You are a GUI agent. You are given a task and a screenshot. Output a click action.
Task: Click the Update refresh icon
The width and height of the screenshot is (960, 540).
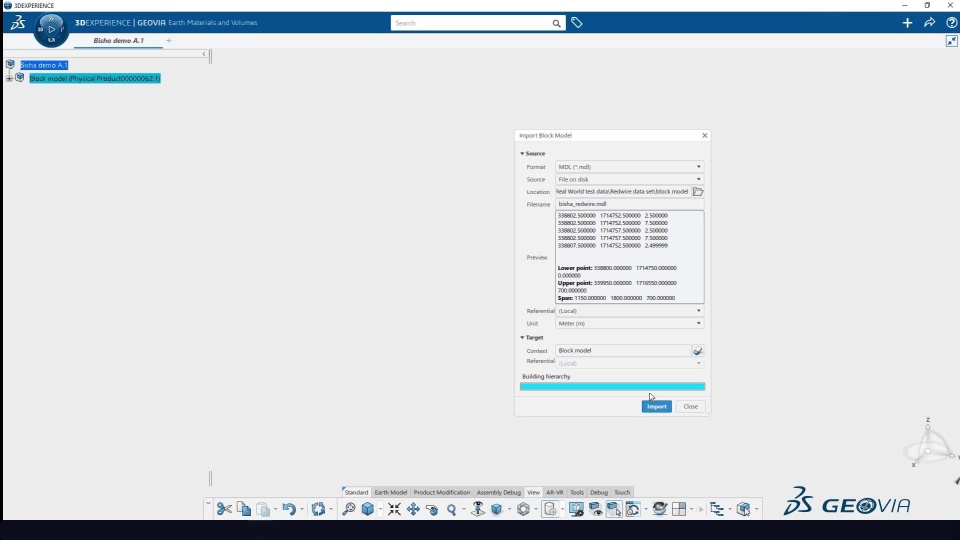(318, 509)
